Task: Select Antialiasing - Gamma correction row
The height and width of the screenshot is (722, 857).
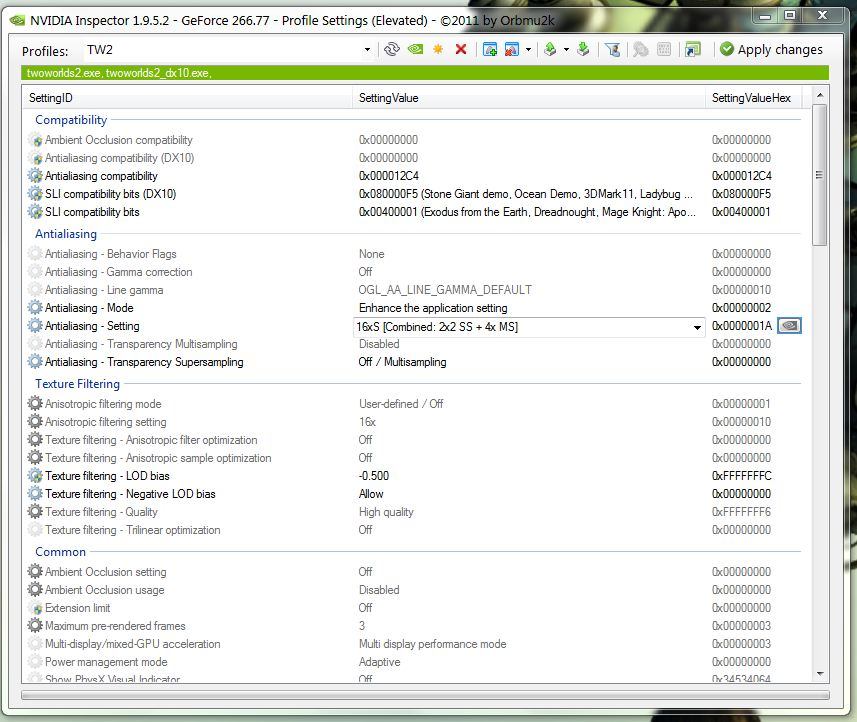Action: pos(413,272)
